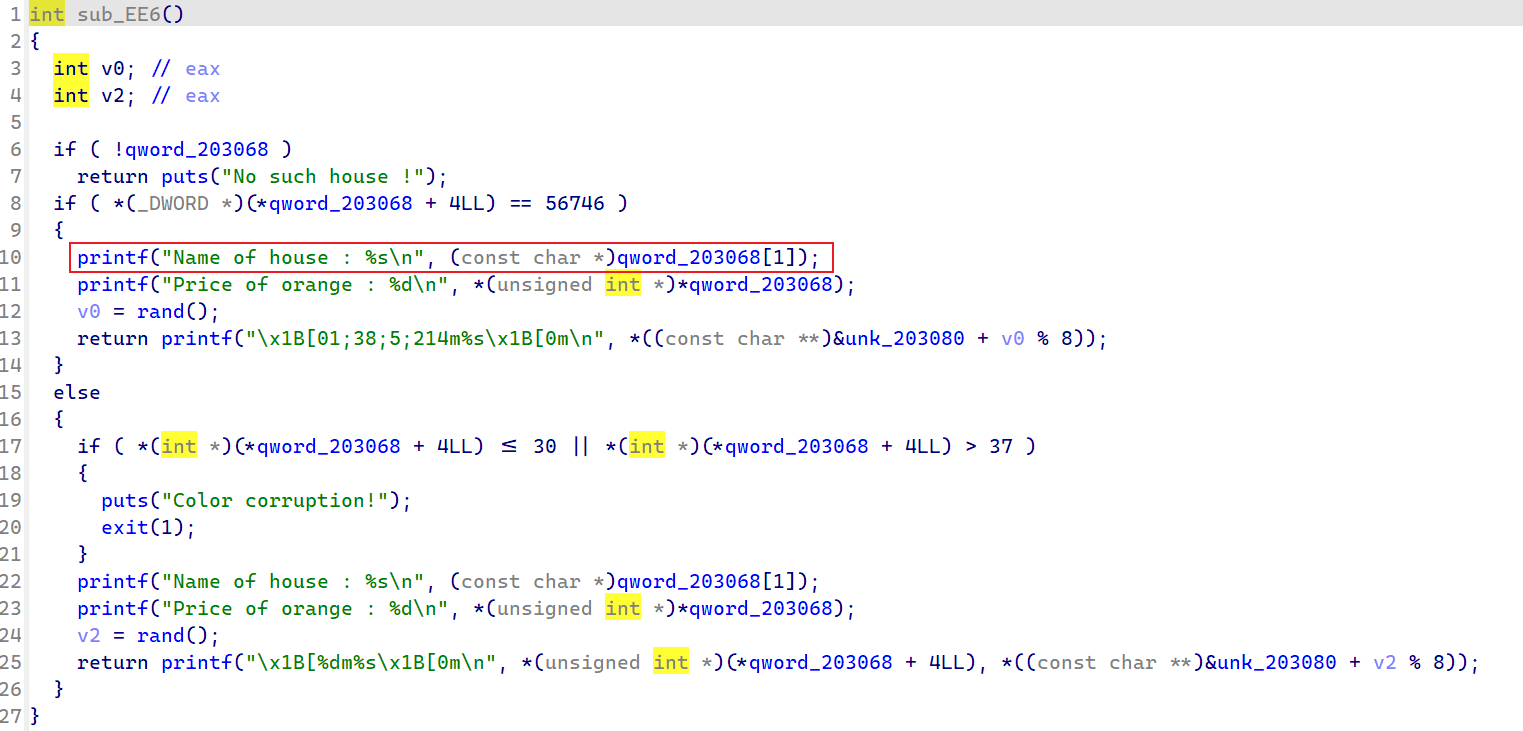
Task: Click line number 24 in the gutter
Action: click(x=11, y=635)
